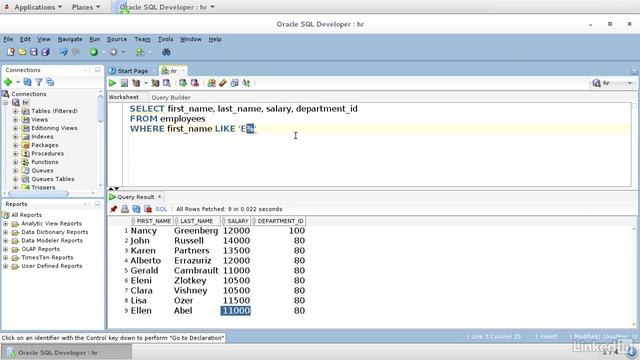
Task: Expand the Packages node
Action: pyautogui.click(x=16, y=145)
